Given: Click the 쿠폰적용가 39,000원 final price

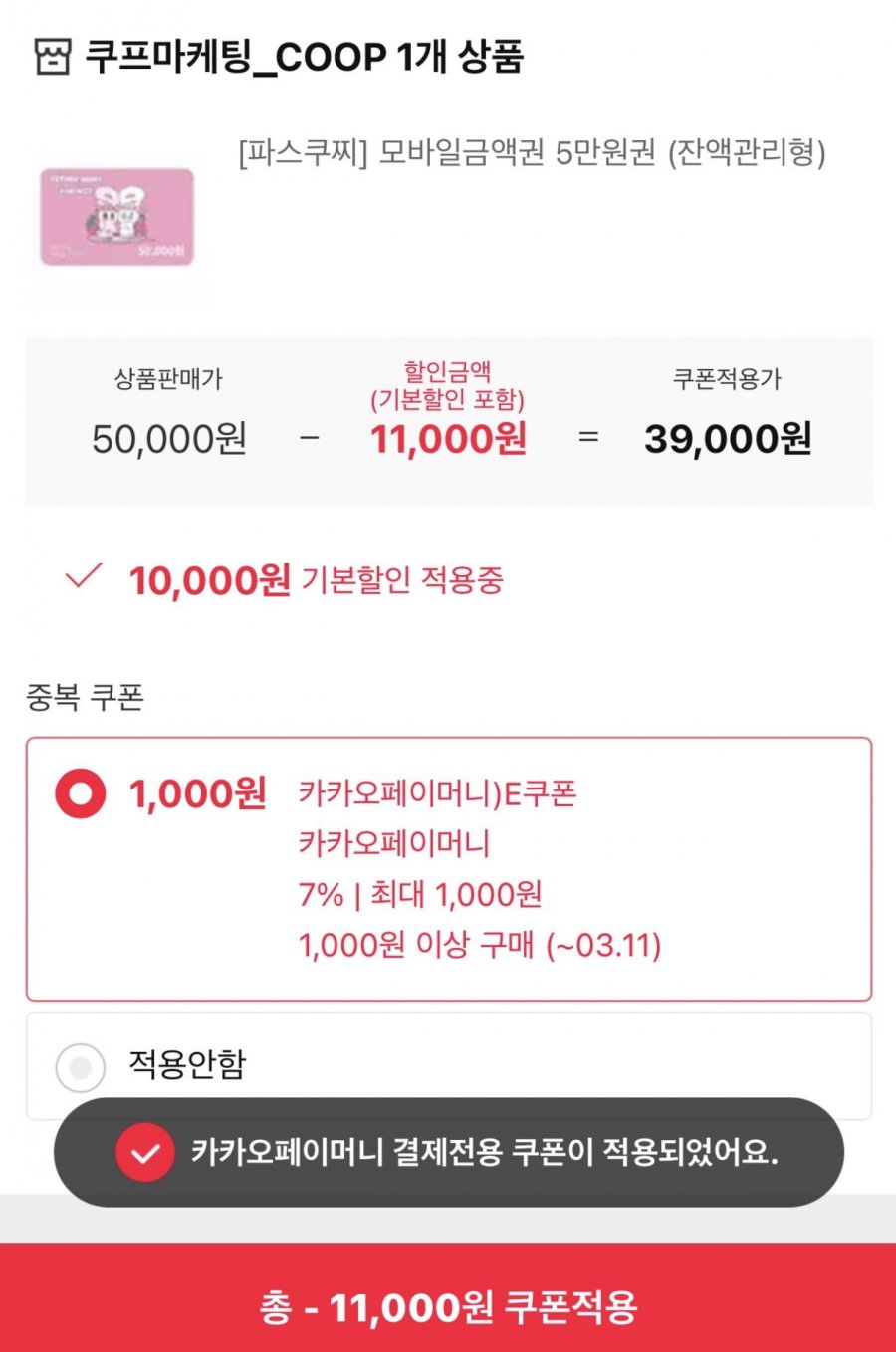Looking at the screenshot, I should click(x=728, y=438).
